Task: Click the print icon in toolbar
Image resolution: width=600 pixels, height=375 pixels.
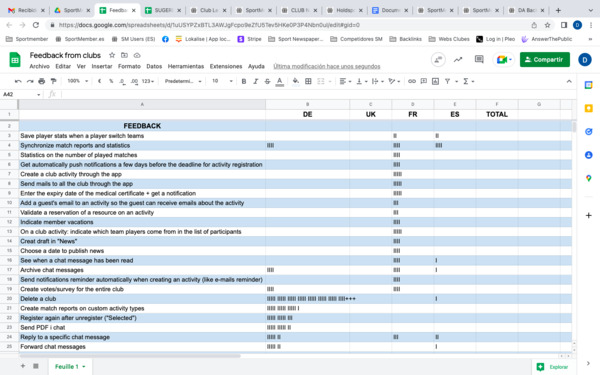Action: tap(42, 81)
